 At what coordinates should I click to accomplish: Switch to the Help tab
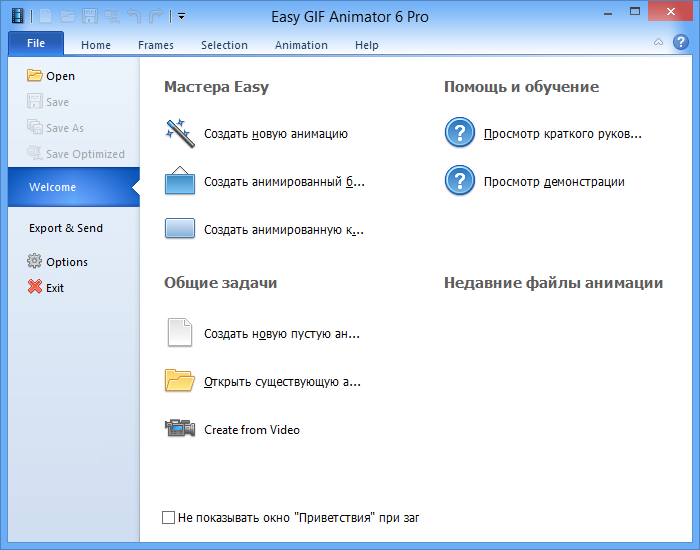367,45
